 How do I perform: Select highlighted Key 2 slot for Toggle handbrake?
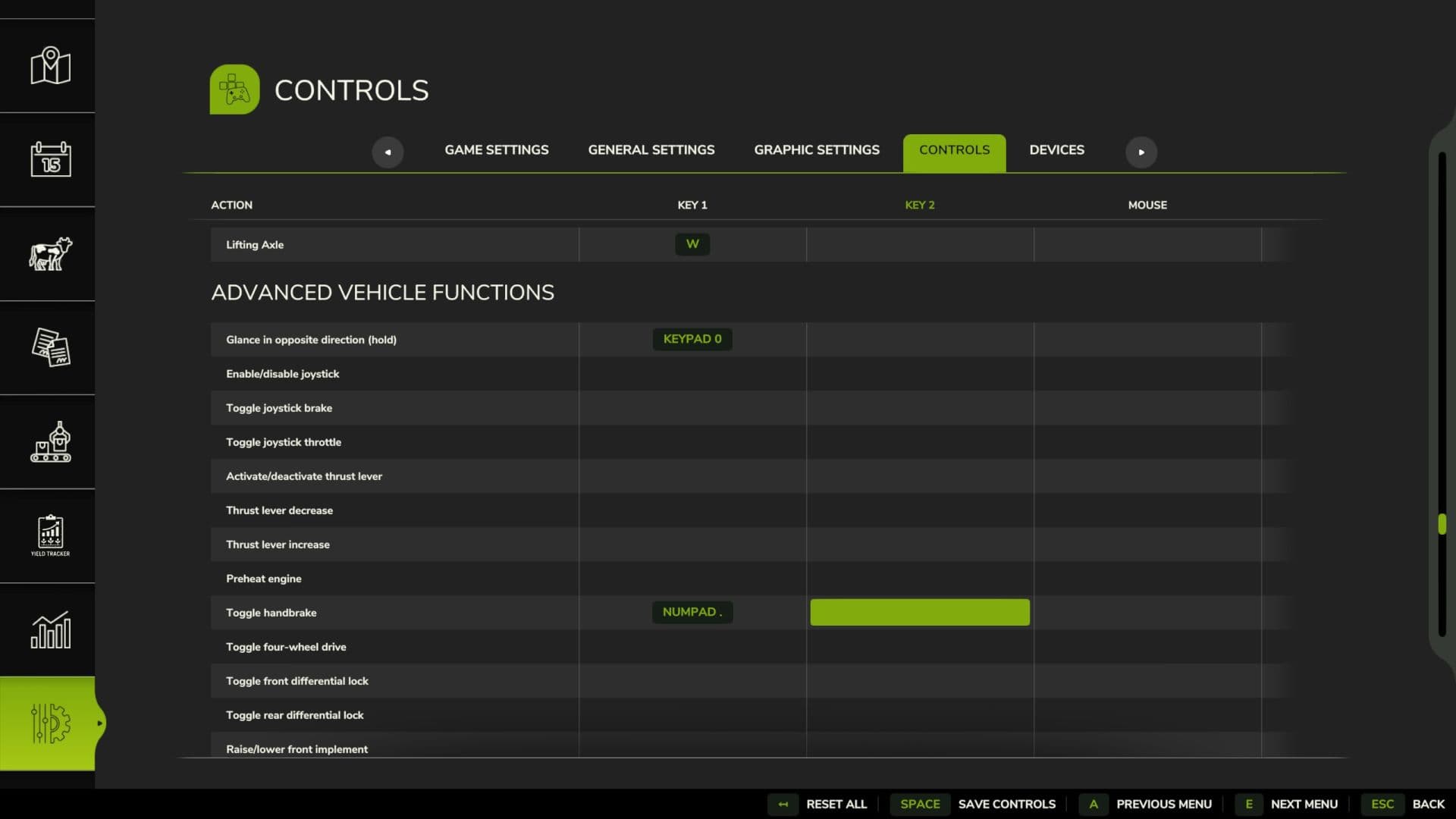(920, 612)
